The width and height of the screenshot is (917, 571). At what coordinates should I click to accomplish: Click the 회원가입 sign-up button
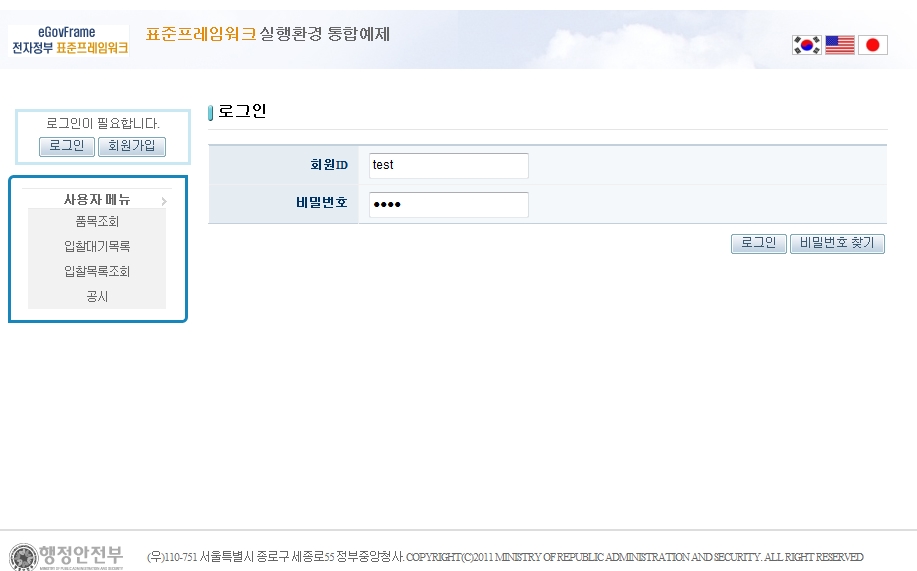pyautogui.click(x=131, y=147)
